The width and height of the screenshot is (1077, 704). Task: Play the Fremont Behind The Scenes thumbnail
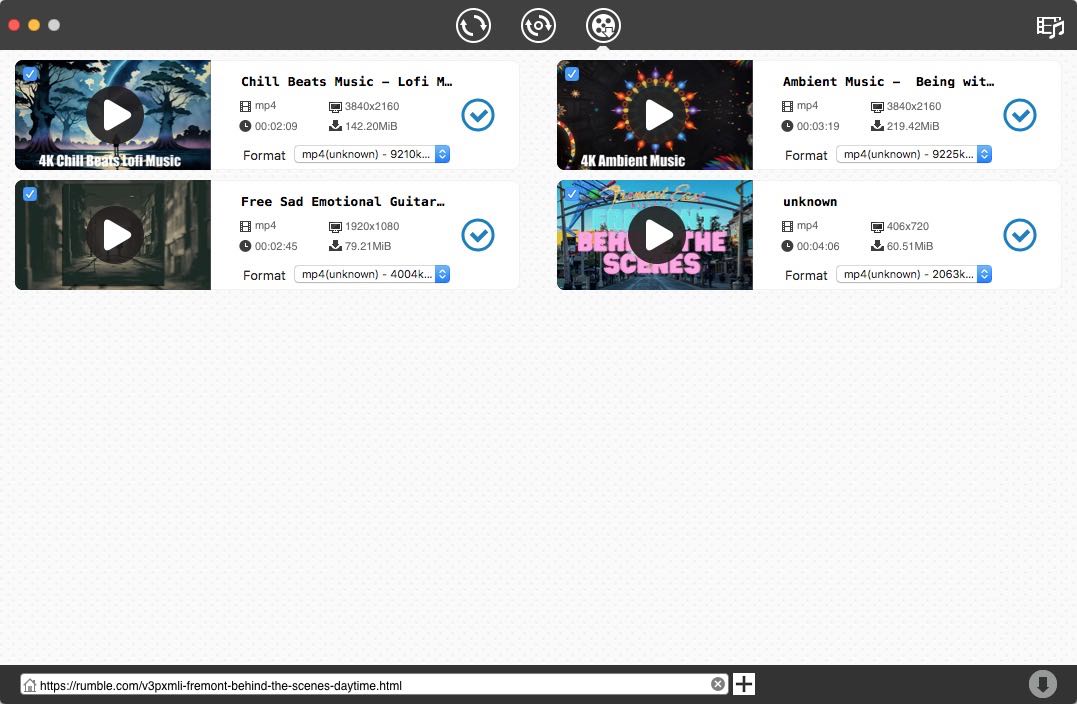click(658, 235)
